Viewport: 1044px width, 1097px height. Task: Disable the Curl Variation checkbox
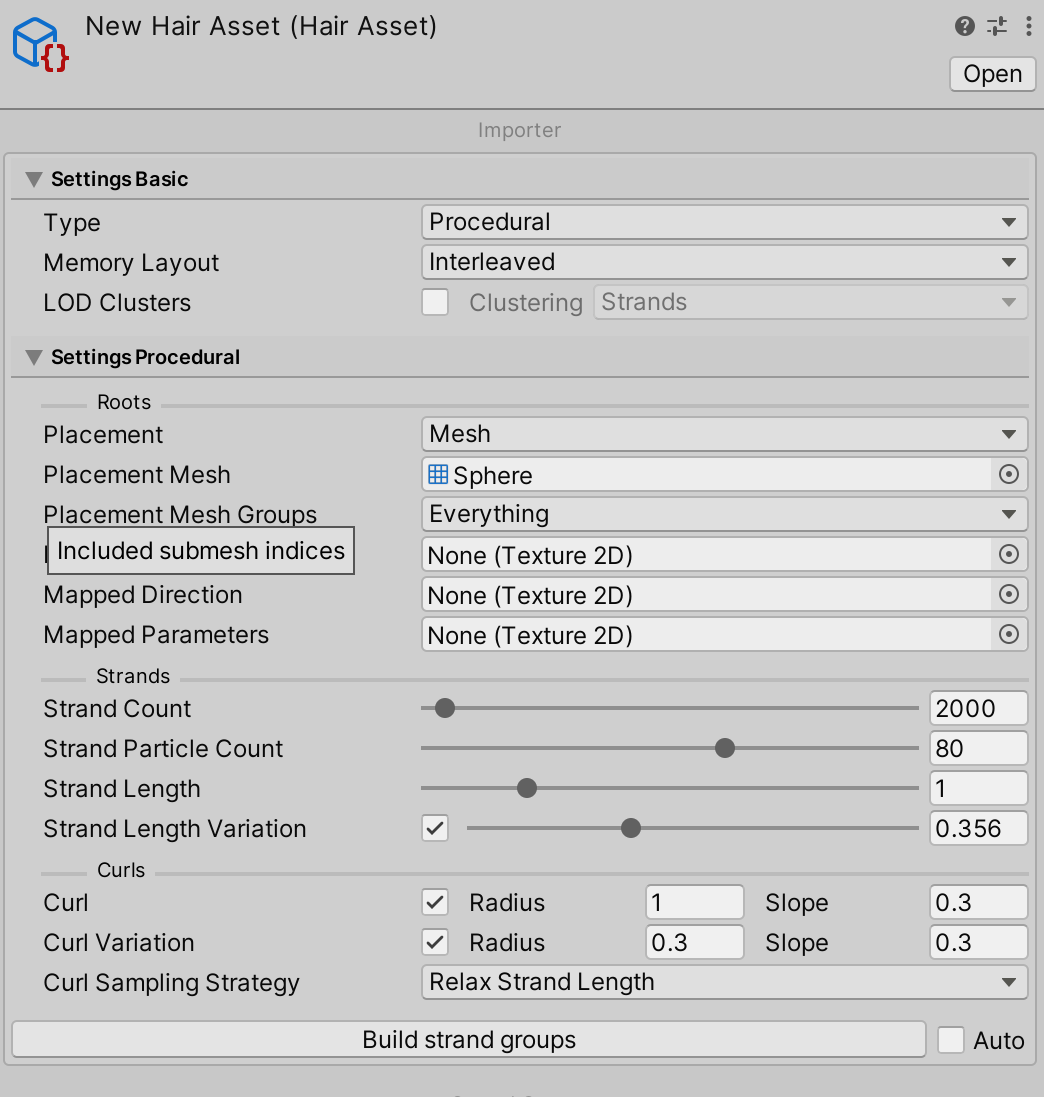435,942
